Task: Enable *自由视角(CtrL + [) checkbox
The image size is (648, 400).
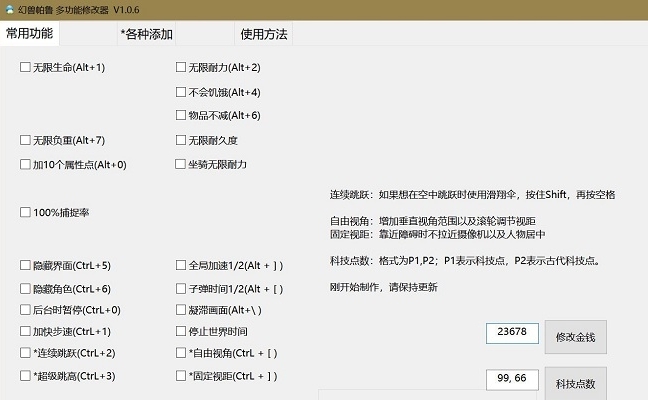Action: pyautogui.click(x=181, y=352)
